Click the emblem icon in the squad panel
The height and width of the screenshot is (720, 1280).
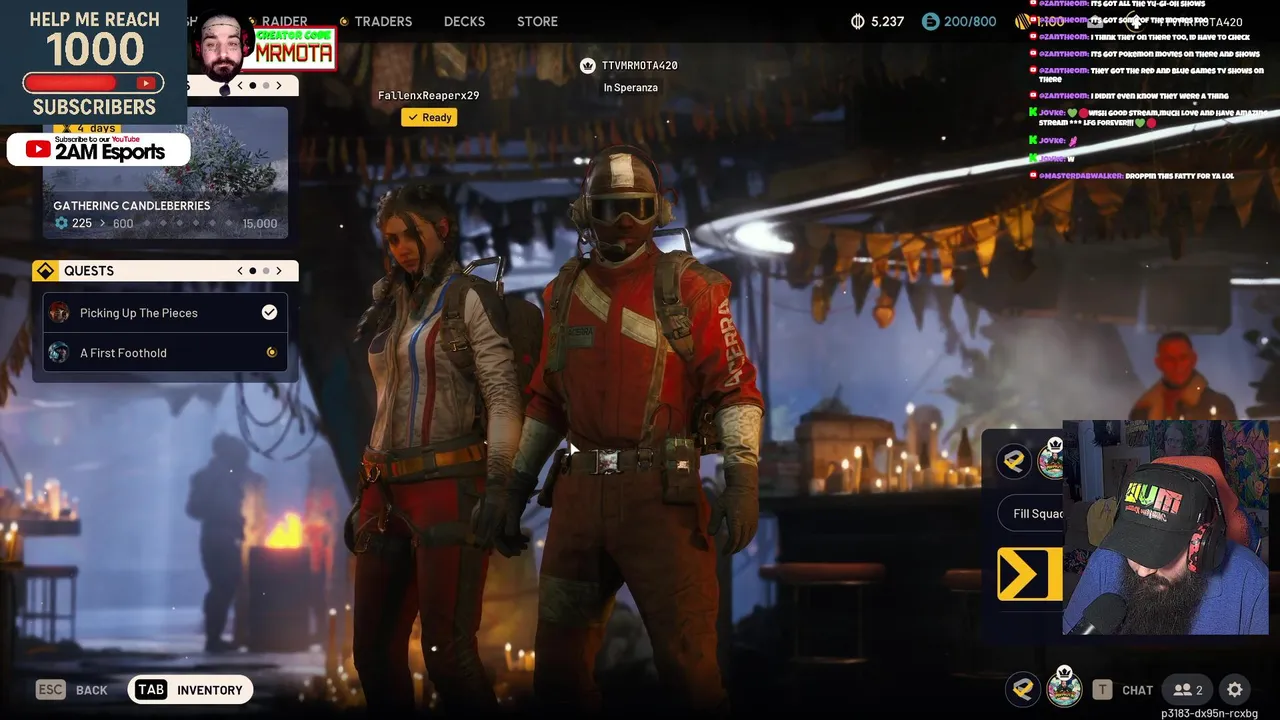click(1014, 461)
